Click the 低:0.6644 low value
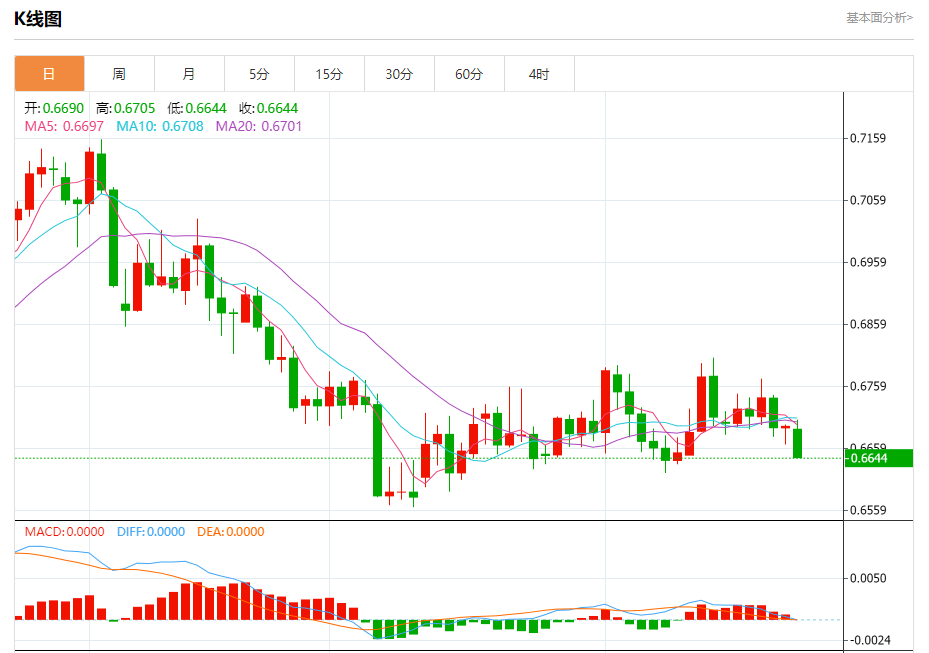 197,108
